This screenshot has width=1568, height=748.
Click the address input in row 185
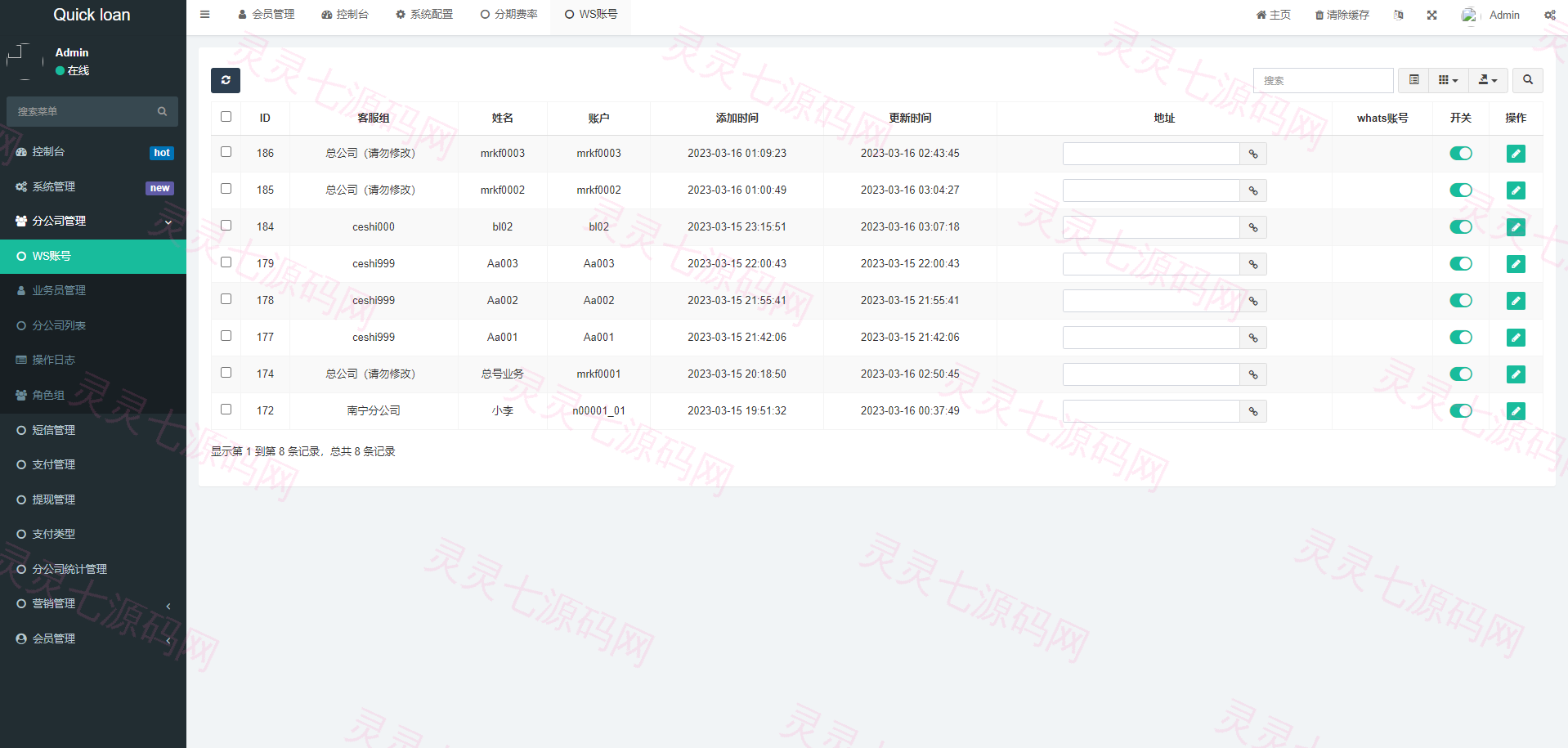pos(1151,190)
